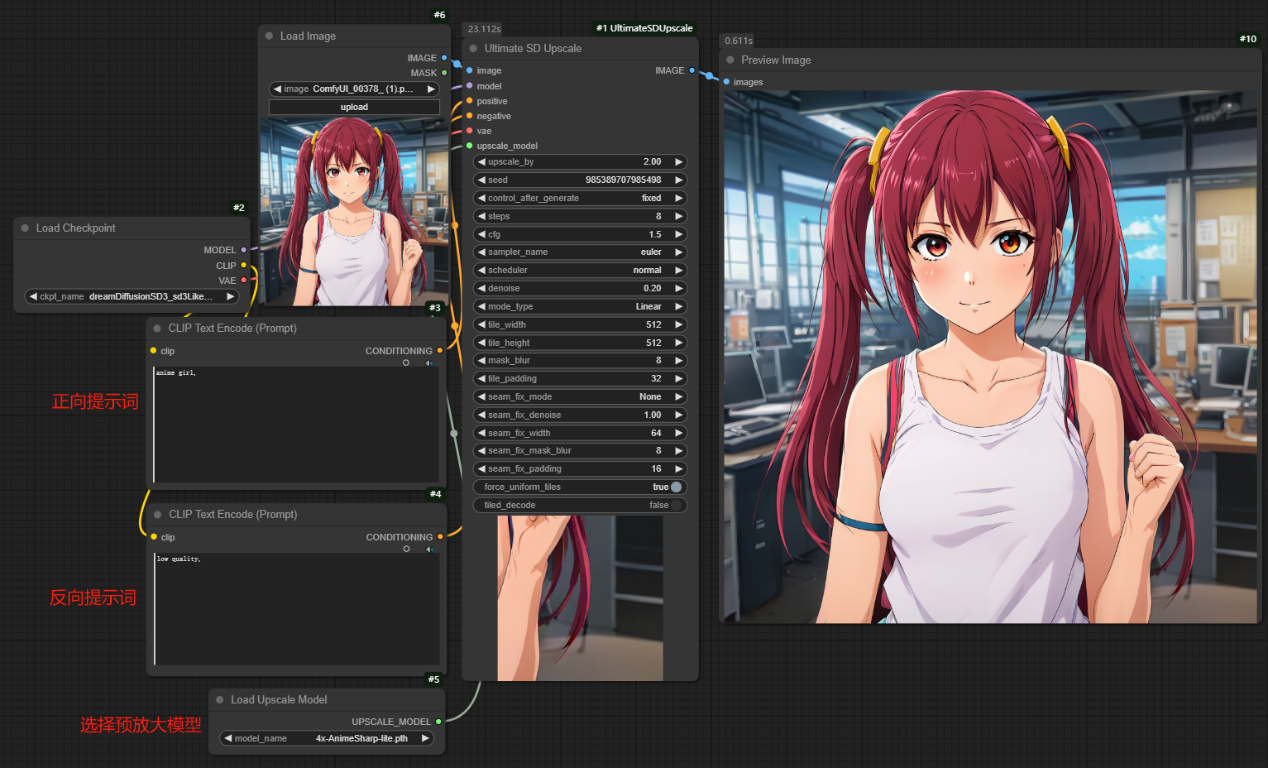Collapse the Load Image node via title dot
Image resolution: width=1268 pixels, height=768 pixels.
[269, 36]
